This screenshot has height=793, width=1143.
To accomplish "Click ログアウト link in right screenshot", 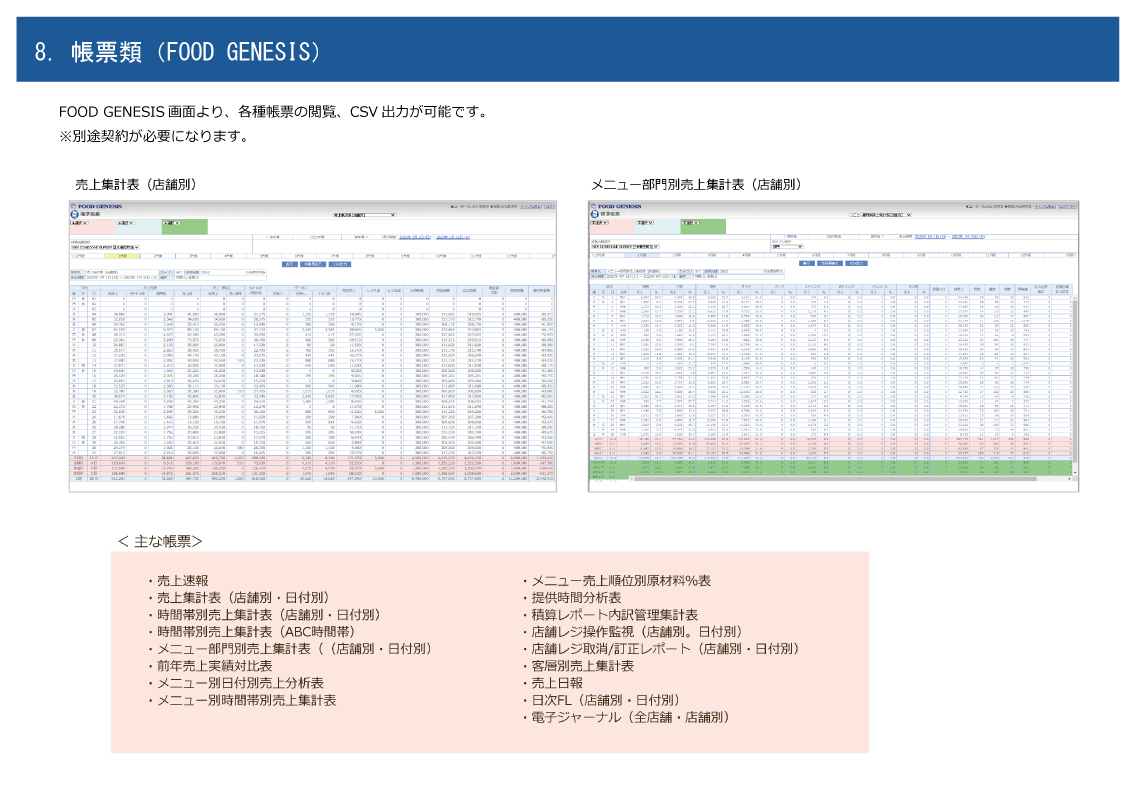I will [x=1067, y=207].
